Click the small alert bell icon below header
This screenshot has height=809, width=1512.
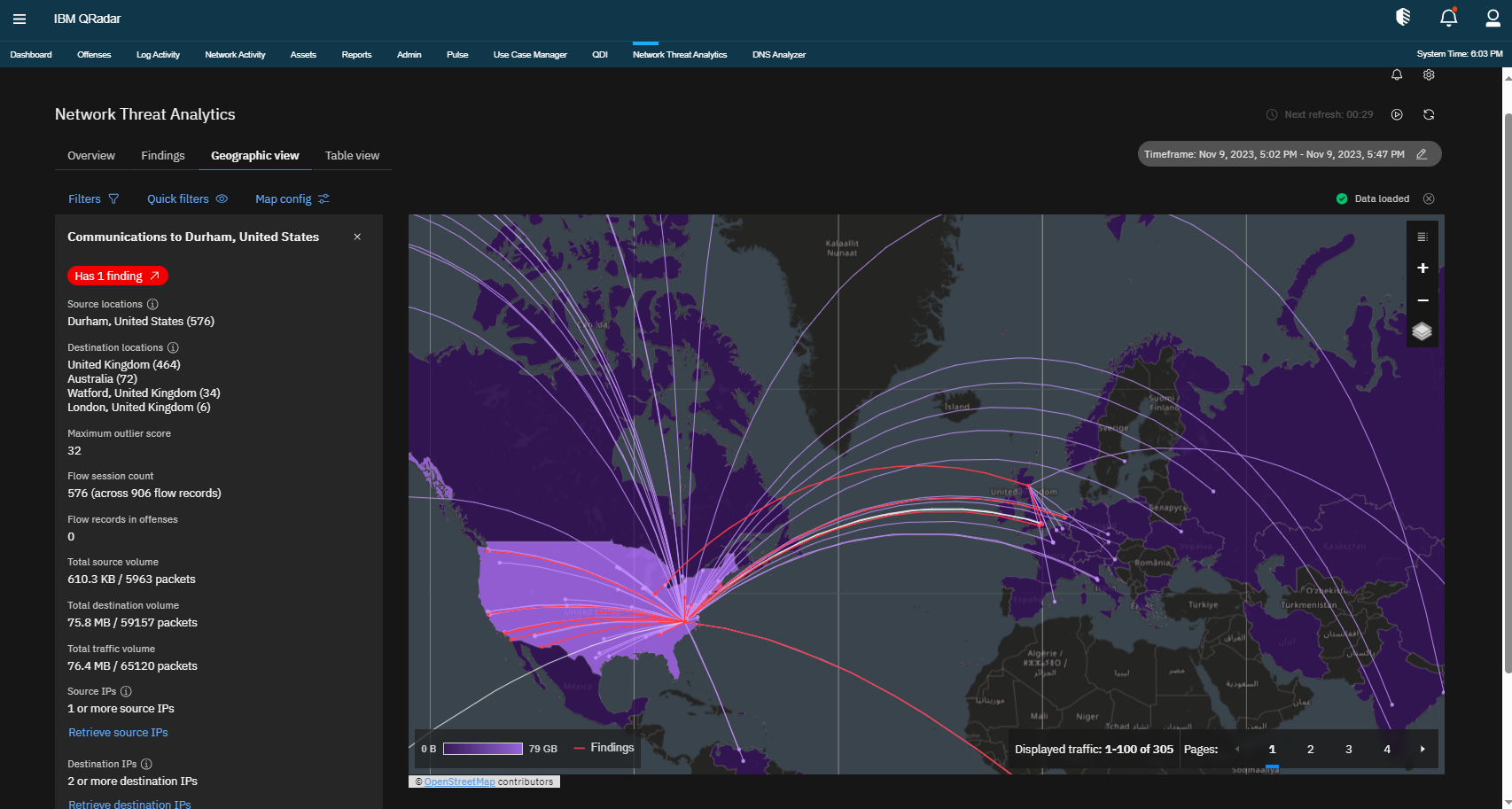point(1397,75)
